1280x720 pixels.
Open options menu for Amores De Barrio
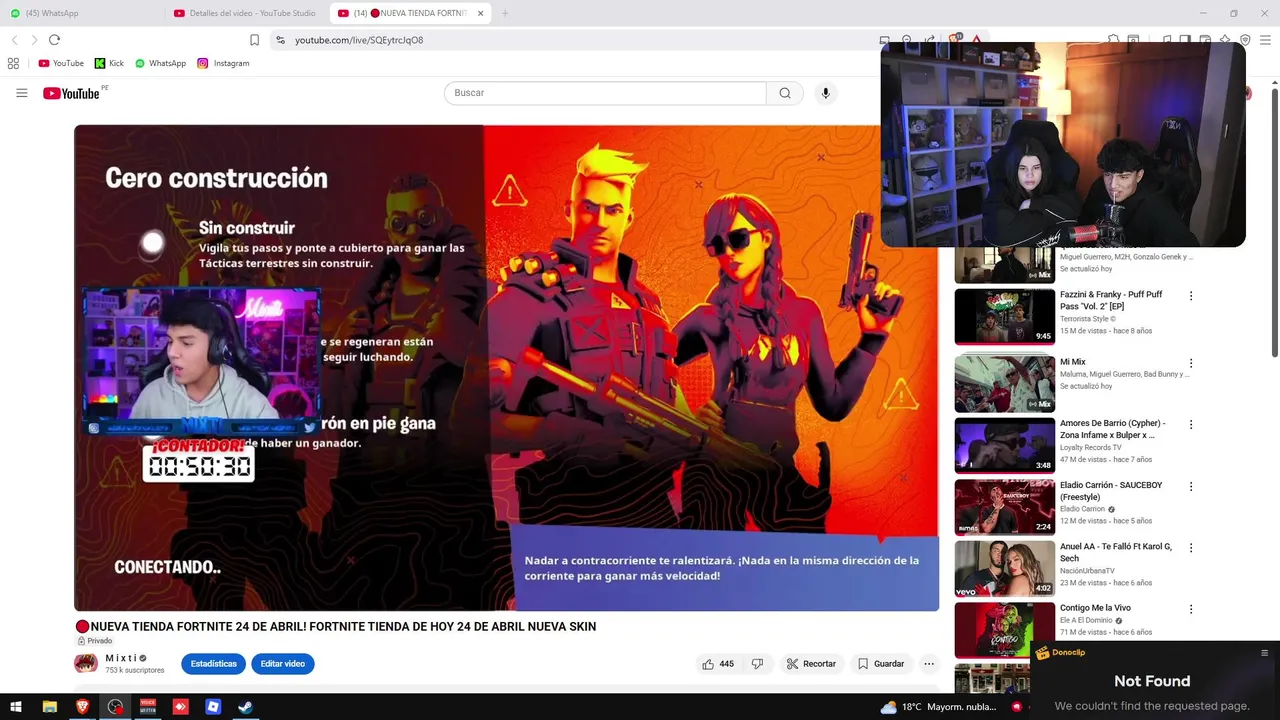coord(1191,425)
